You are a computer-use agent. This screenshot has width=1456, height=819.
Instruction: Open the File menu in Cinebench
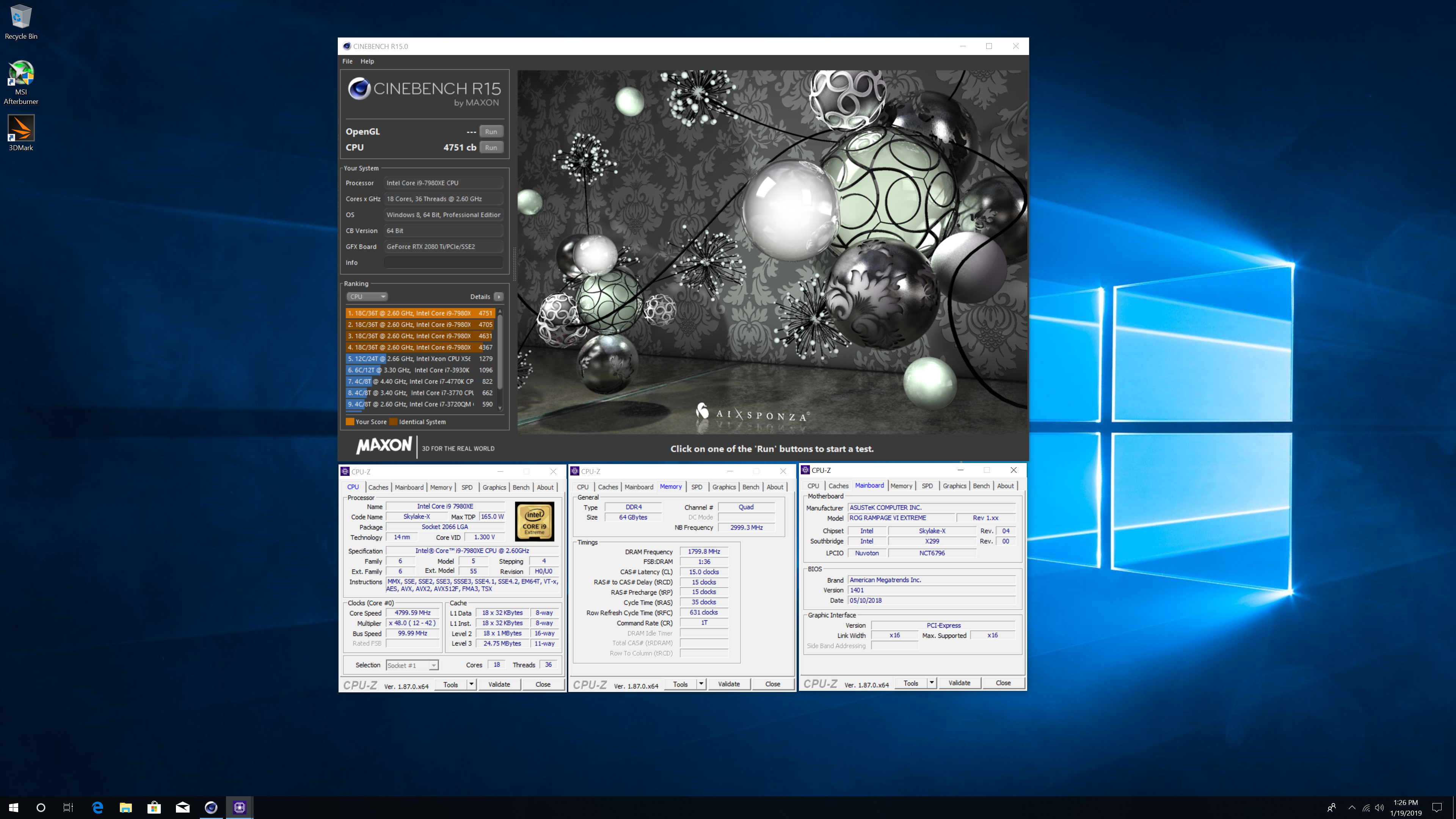[x=347, y=61]
